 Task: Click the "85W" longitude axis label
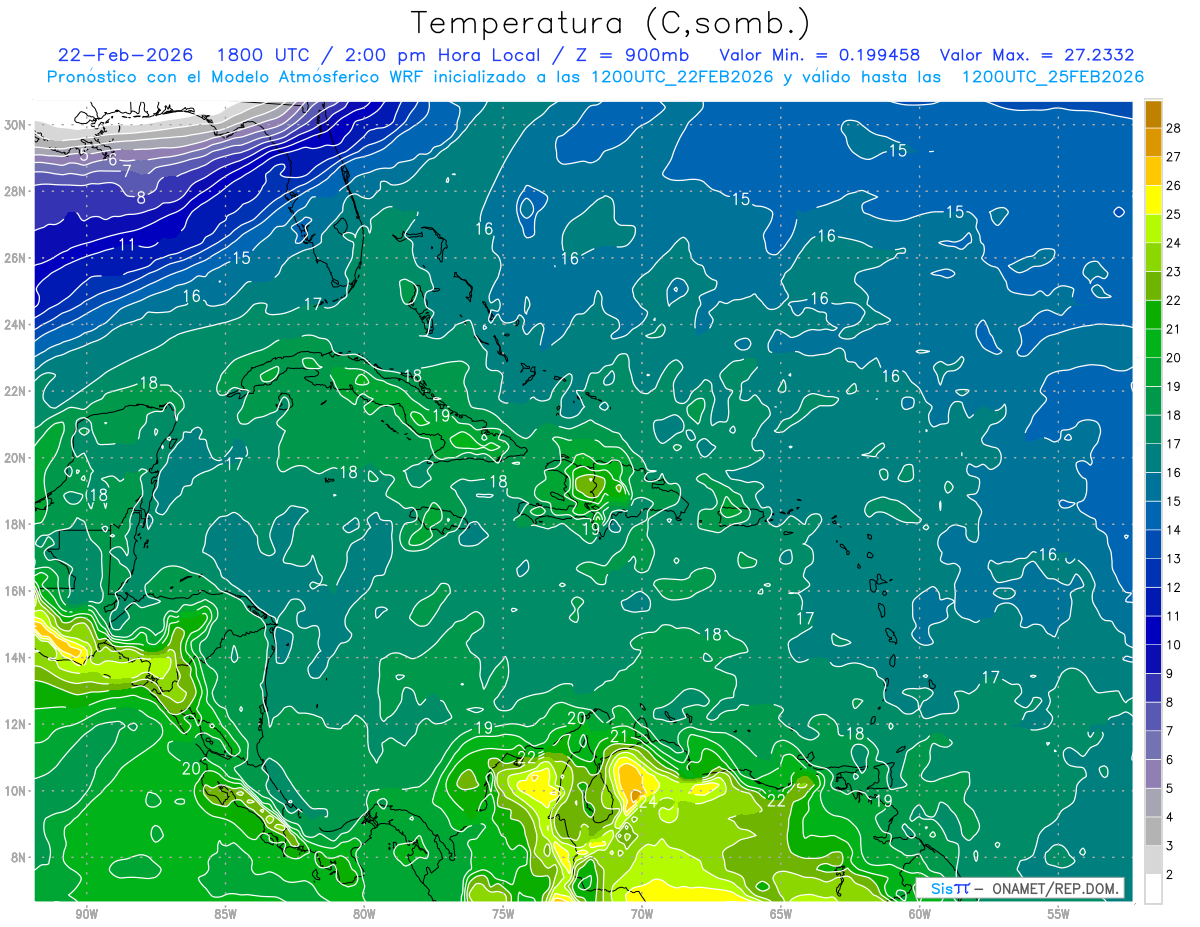[x=225, y=914]
